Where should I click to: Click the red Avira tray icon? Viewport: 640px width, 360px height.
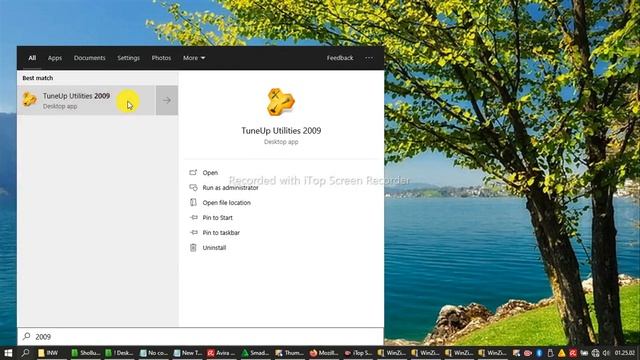point(573,353)
